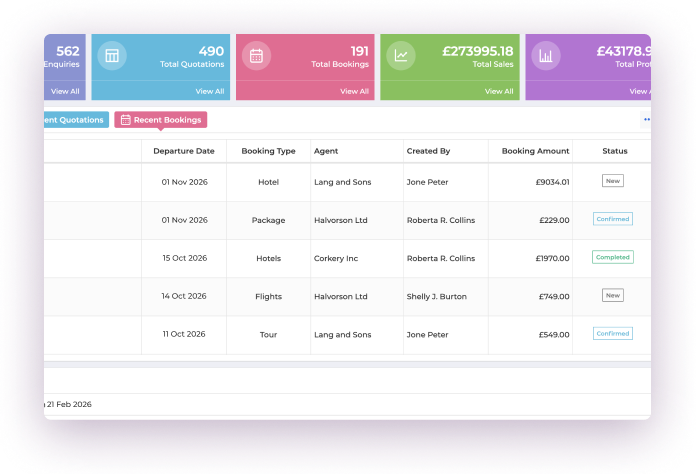Image resolution: width=696 pixels, height=474 pixels.
Task: View all Enquiries
Action: click(x=65, y=91)
